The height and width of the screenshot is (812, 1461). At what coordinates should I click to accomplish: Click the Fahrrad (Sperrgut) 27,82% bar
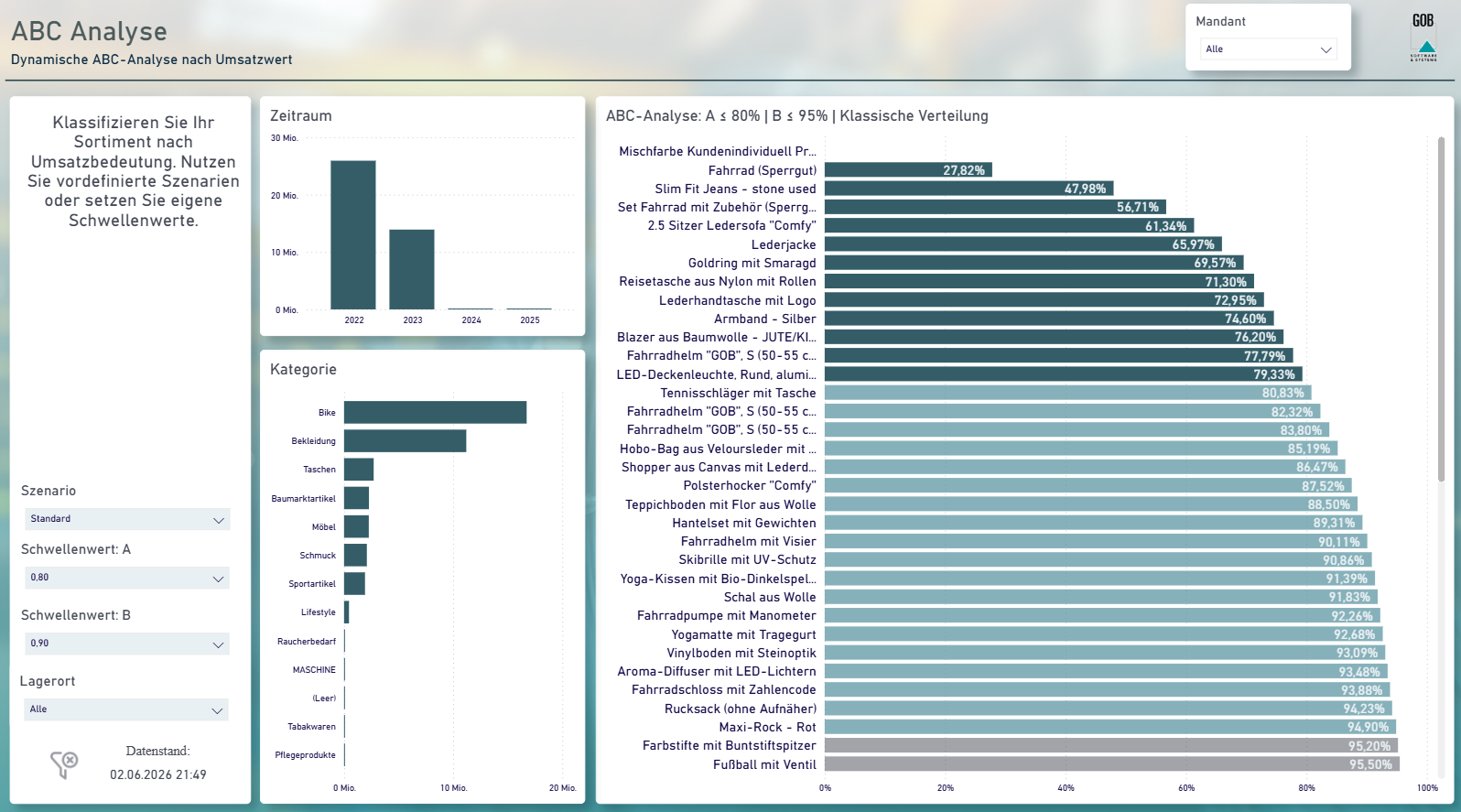click(x=908, y=170)
